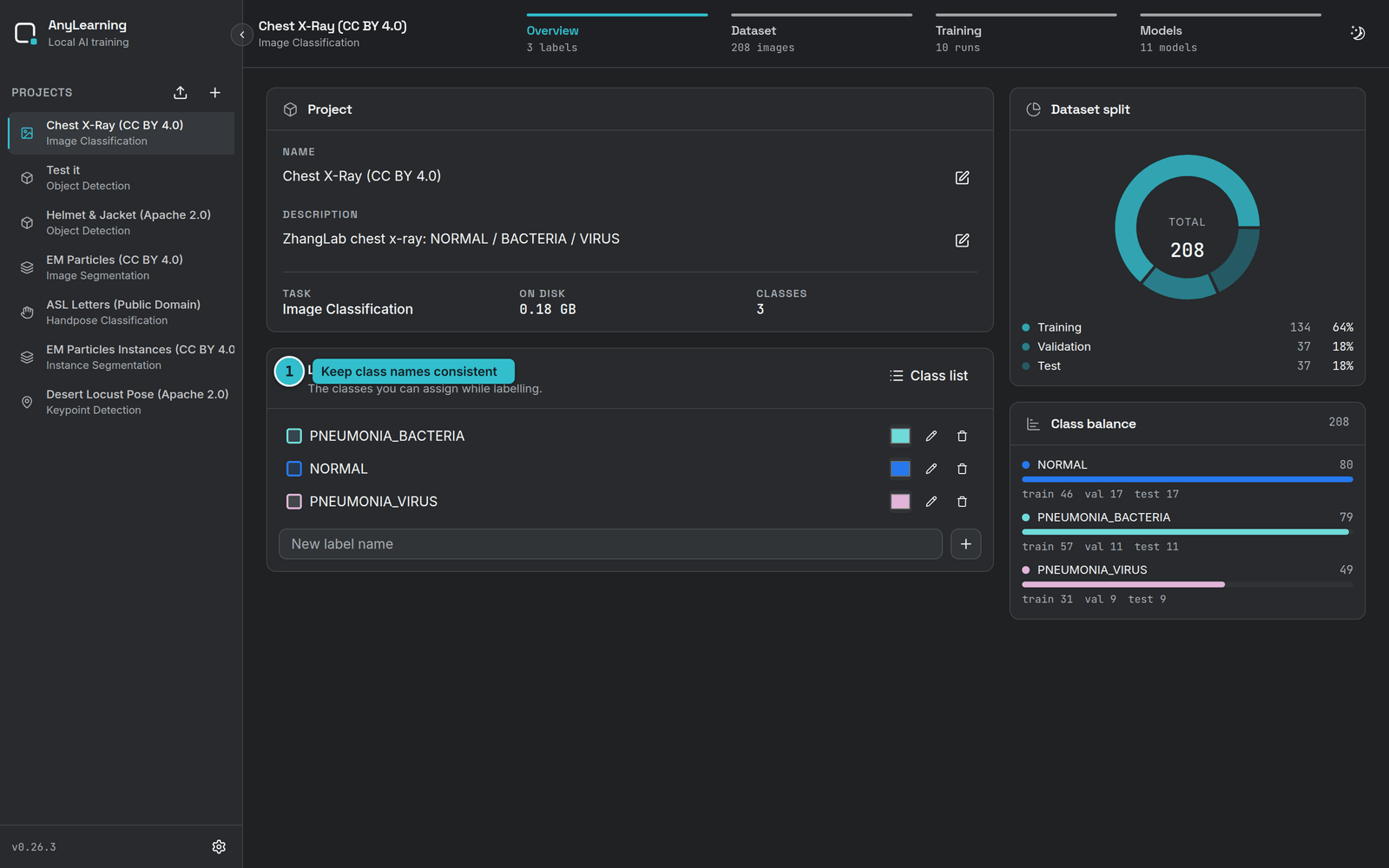Open settings gear in sidebar footer
Image resolution: width=1389 pixels, height=868 pixels.
coord(219,846)
